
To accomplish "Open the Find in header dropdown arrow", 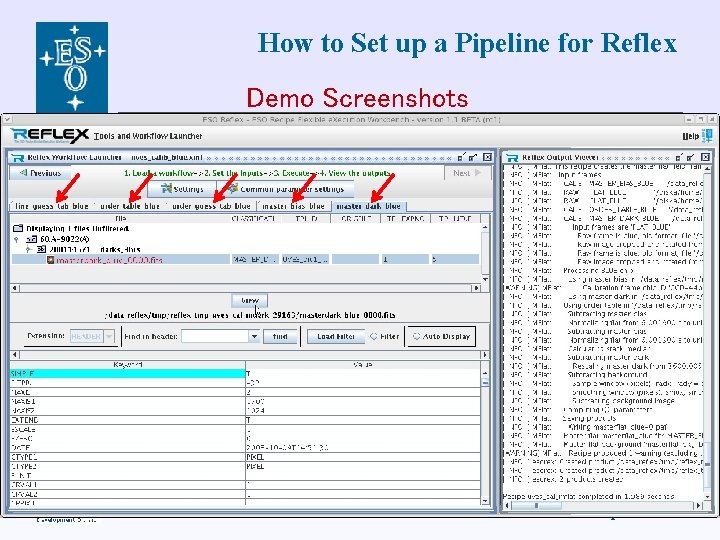I will pos(254,336).
